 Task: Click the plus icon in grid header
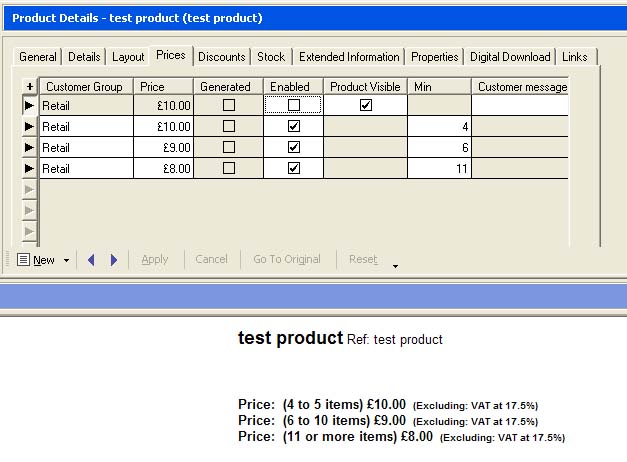tap(29, 87)
